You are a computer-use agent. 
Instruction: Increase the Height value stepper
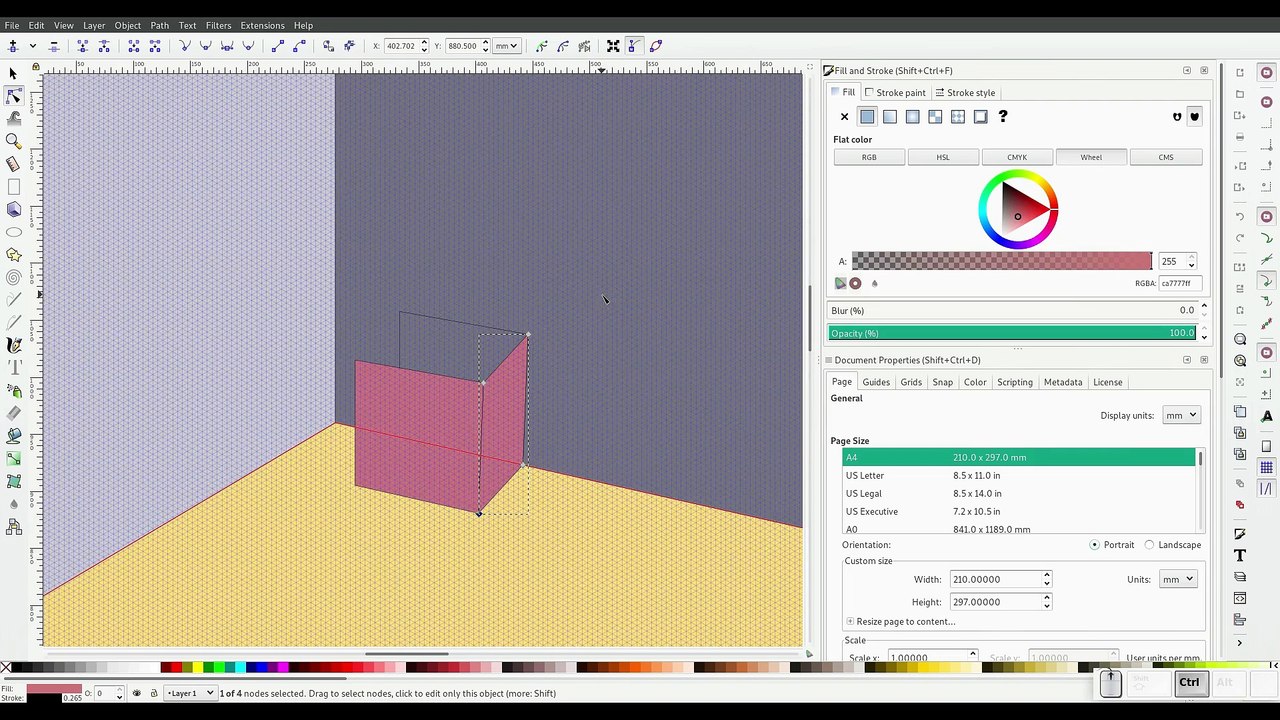pos(1047,598)
